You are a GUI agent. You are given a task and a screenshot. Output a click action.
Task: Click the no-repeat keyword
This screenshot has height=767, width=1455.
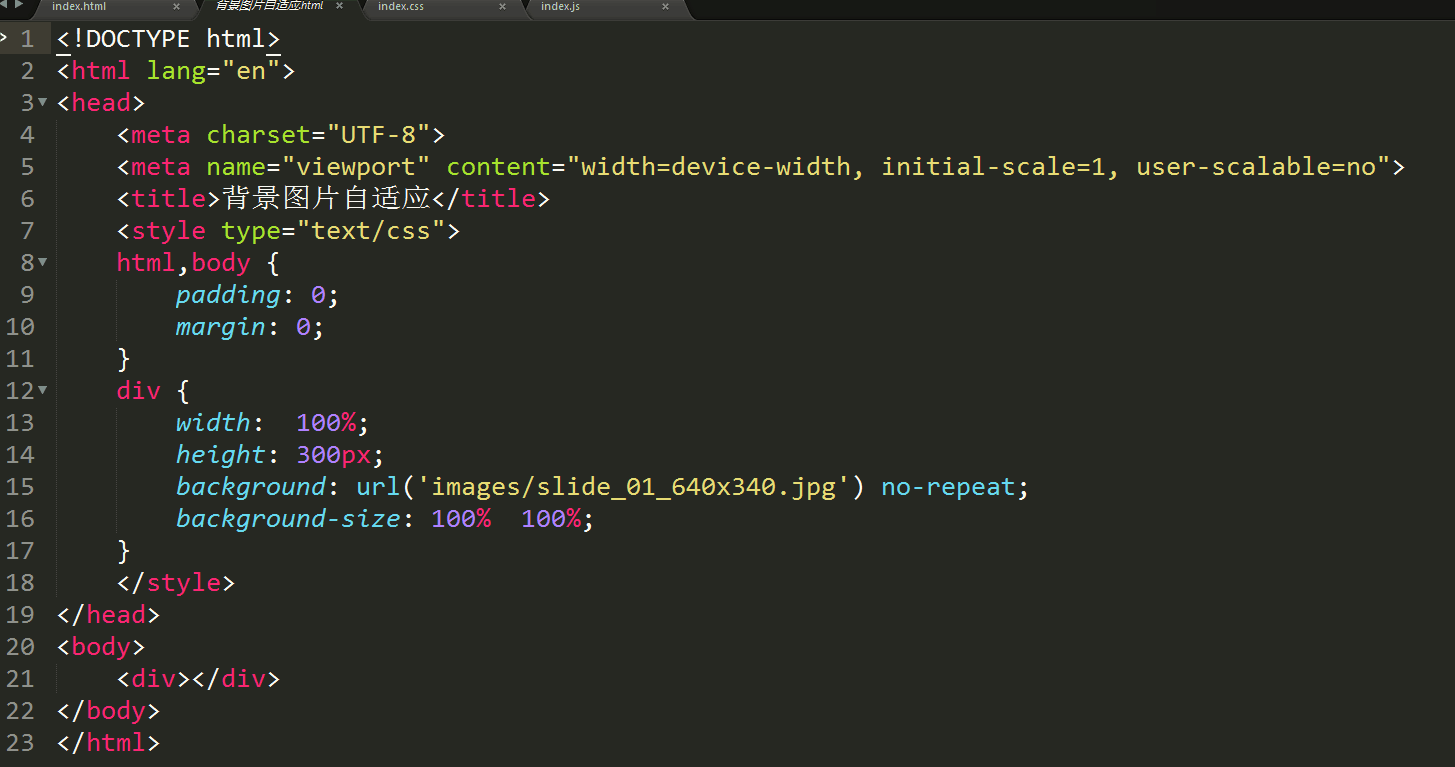coord(948,487)
